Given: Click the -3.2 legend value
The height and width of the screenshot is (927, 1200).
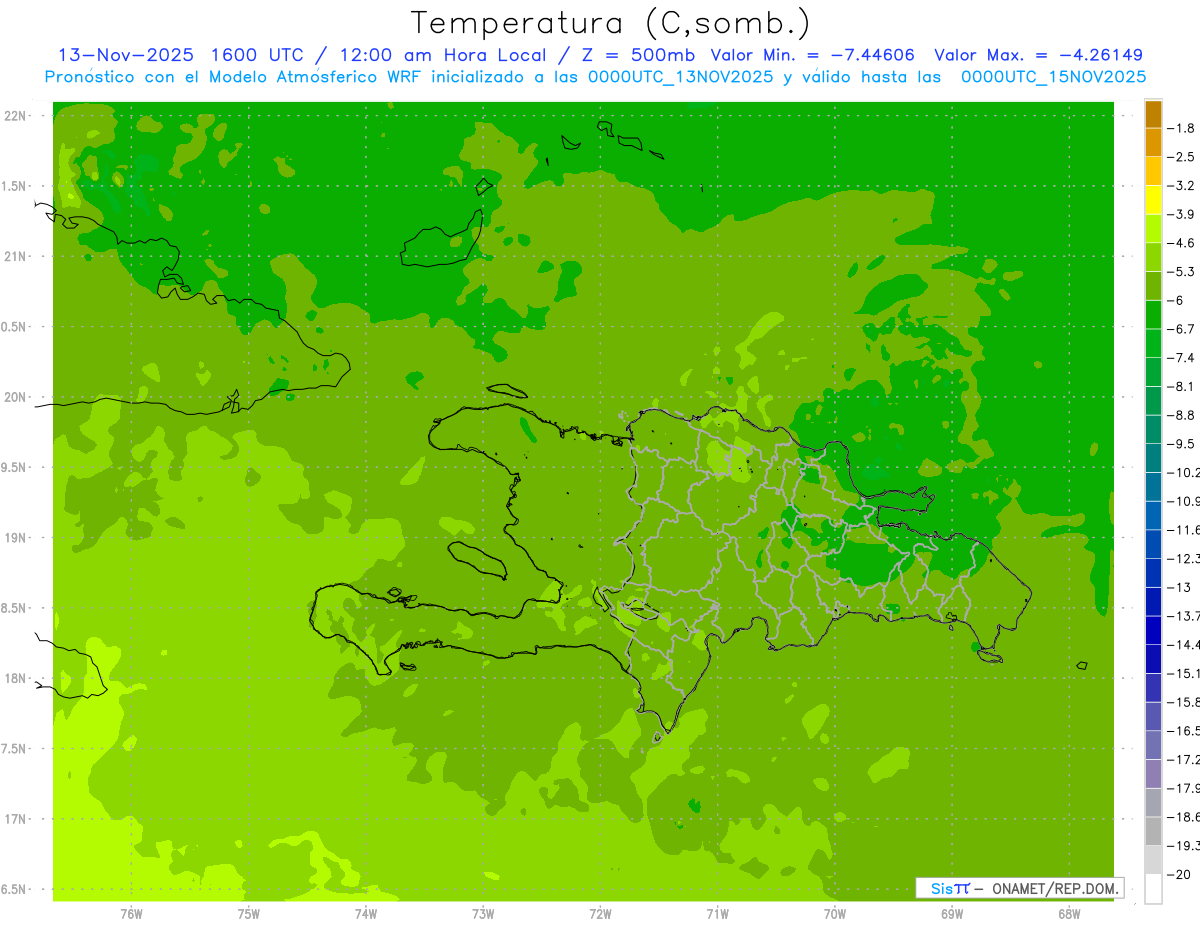Looking at the screenshot, I should 1183,186.
